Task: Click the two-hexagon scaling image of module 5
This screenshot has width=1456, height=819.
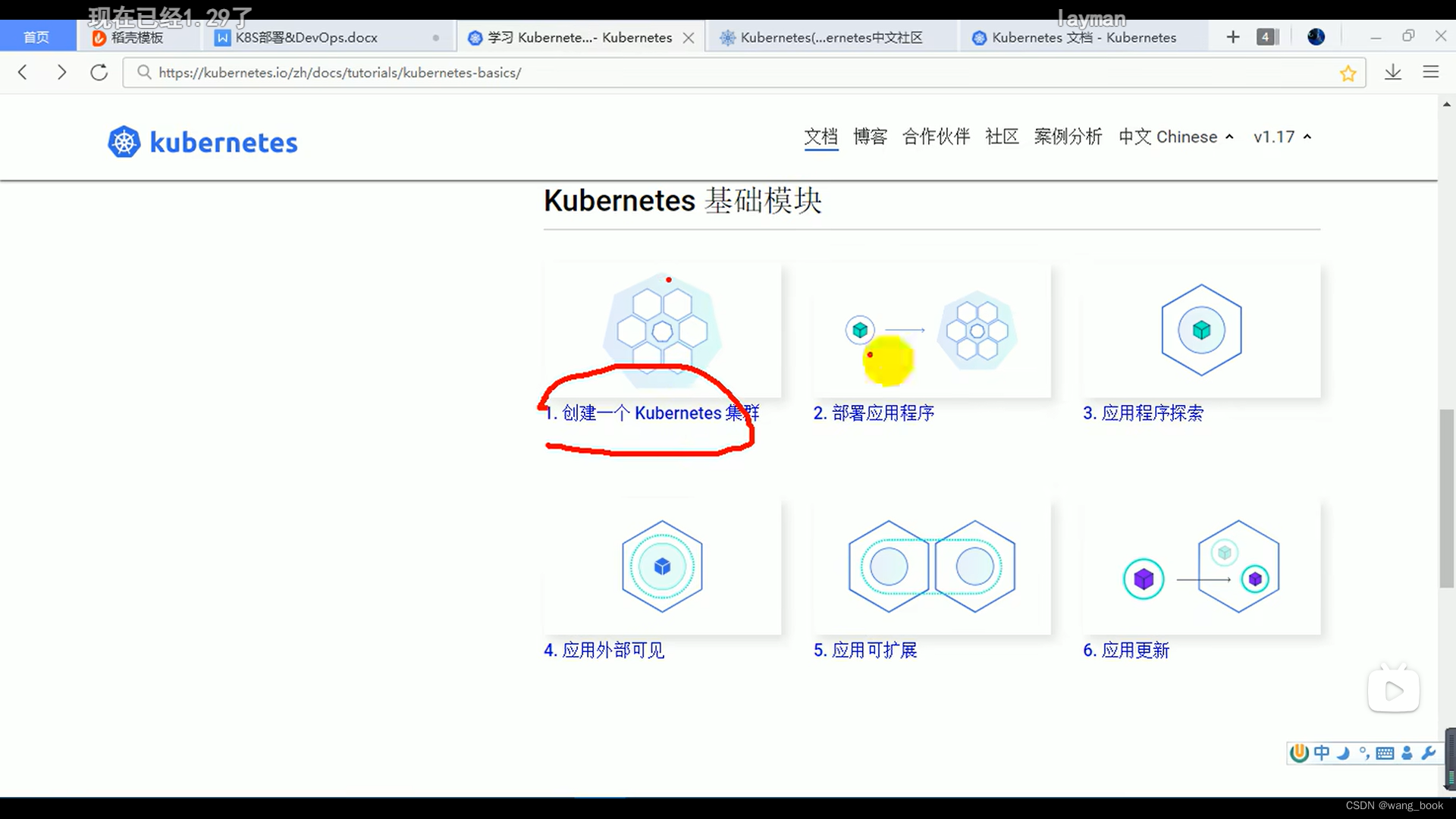Action: point(932,566)
